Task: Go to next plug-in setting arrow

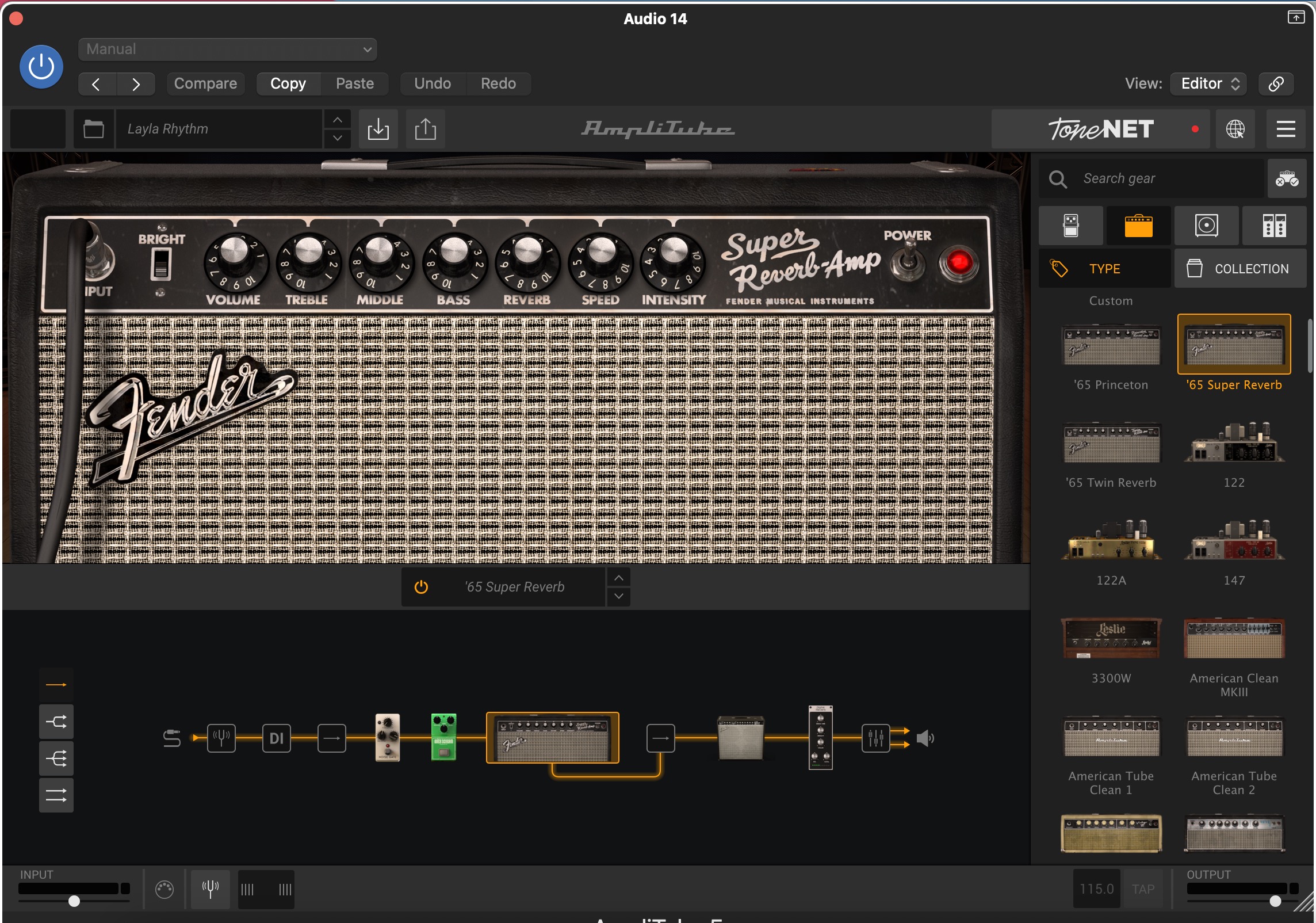Action: pos(136,84)
